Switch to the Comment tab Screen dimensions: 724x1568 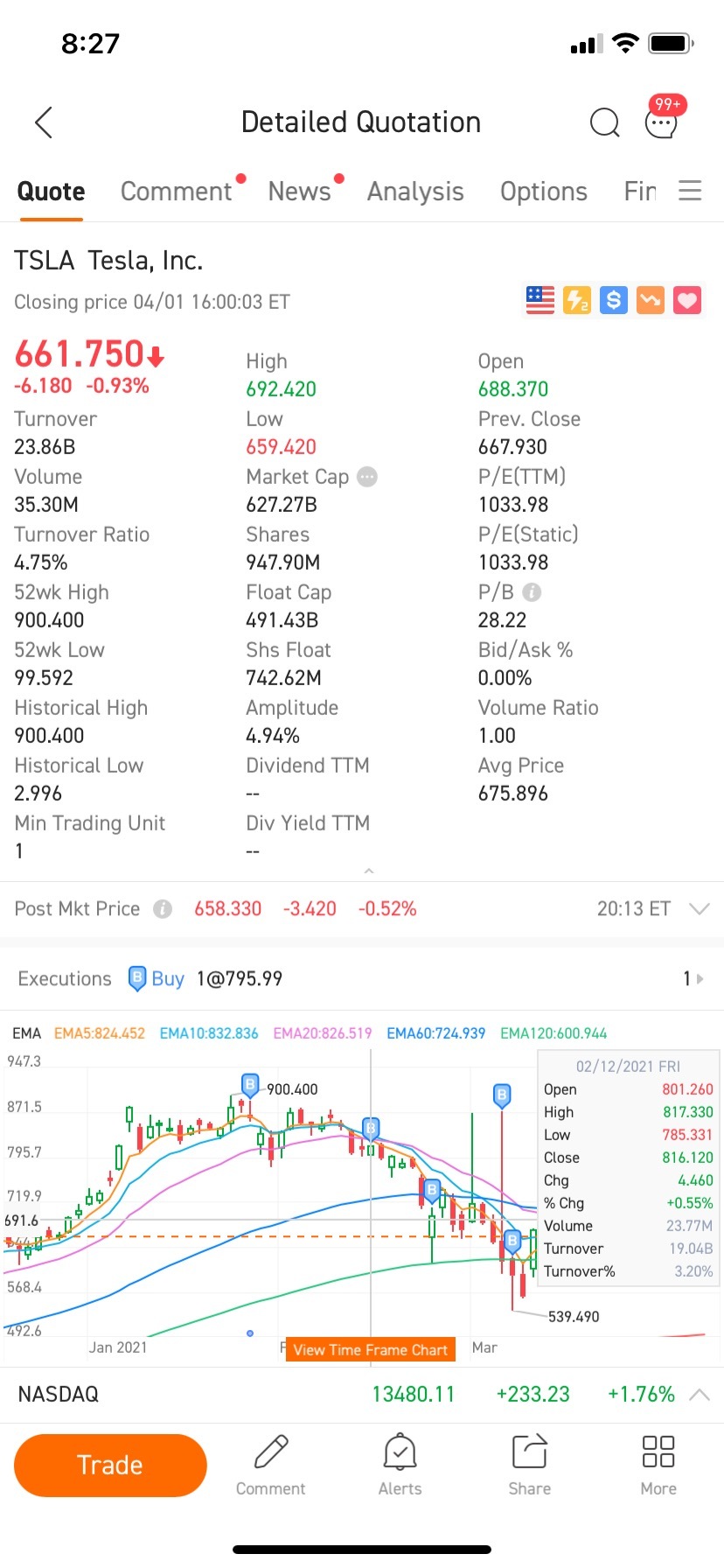(x=176, y=192)
